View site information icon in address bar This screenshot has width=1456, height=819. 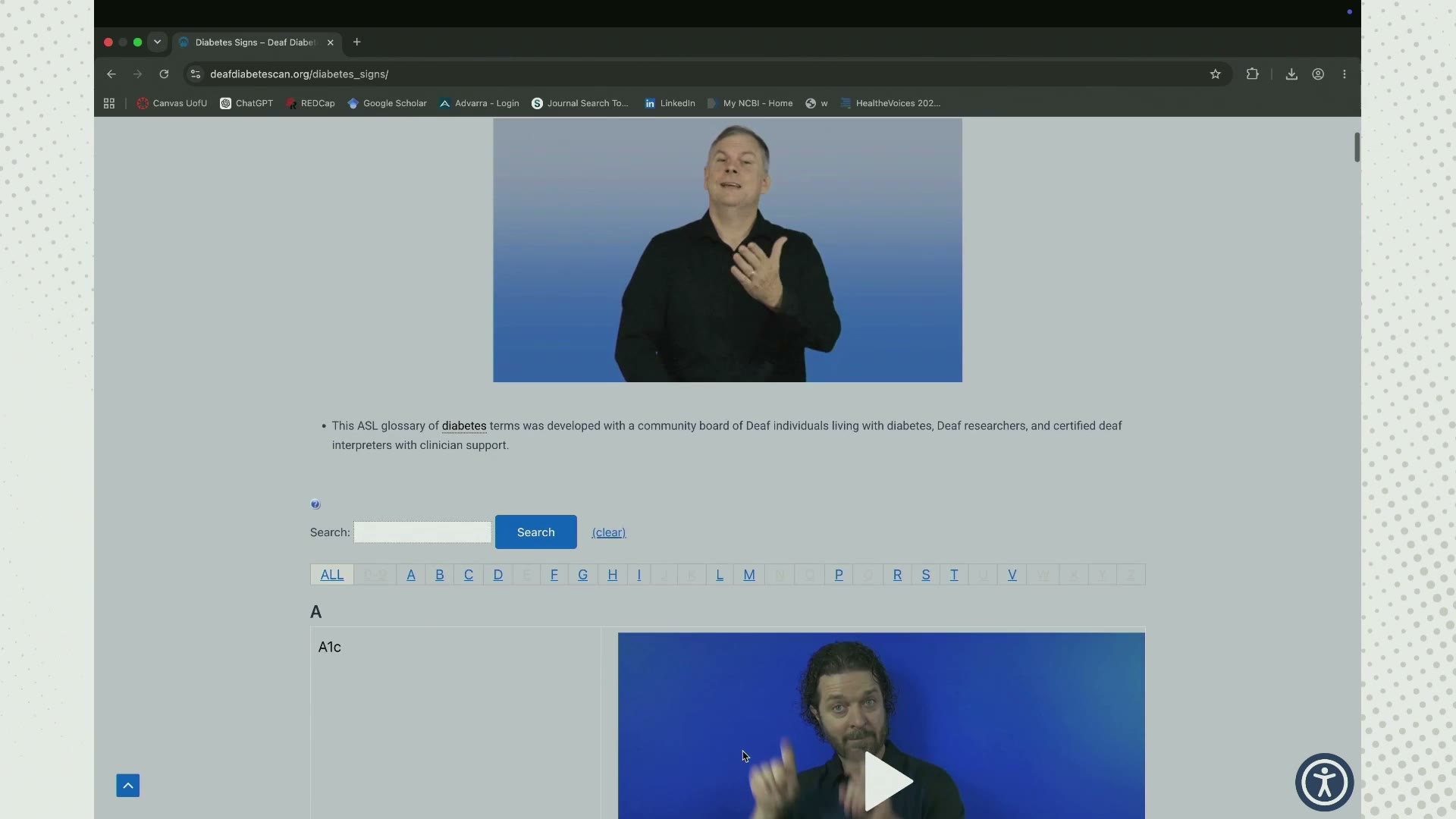pos(196,74)
